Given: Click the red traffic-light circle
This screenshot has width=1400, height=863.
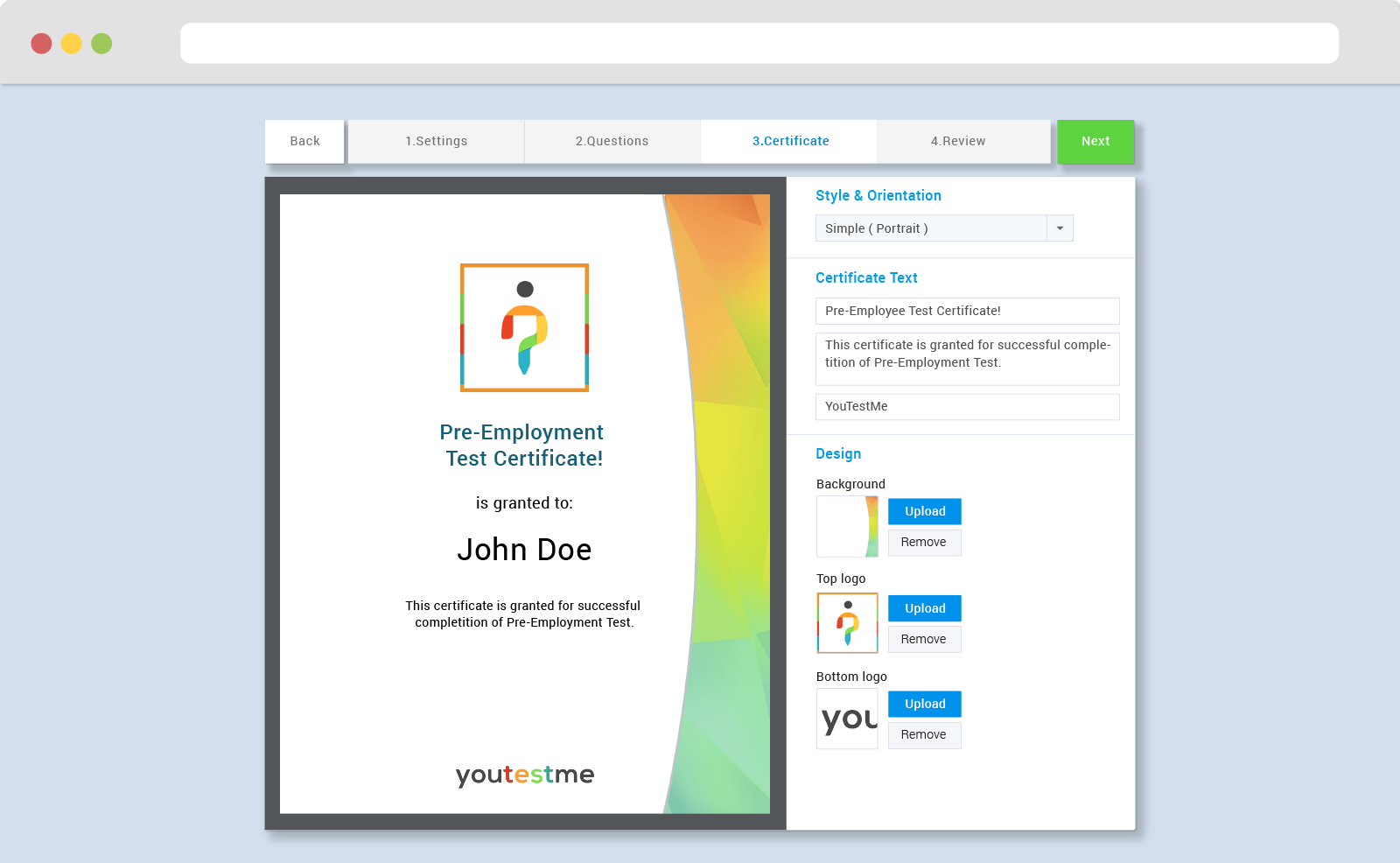Looking at the screenshot, I should coord(40,42).
